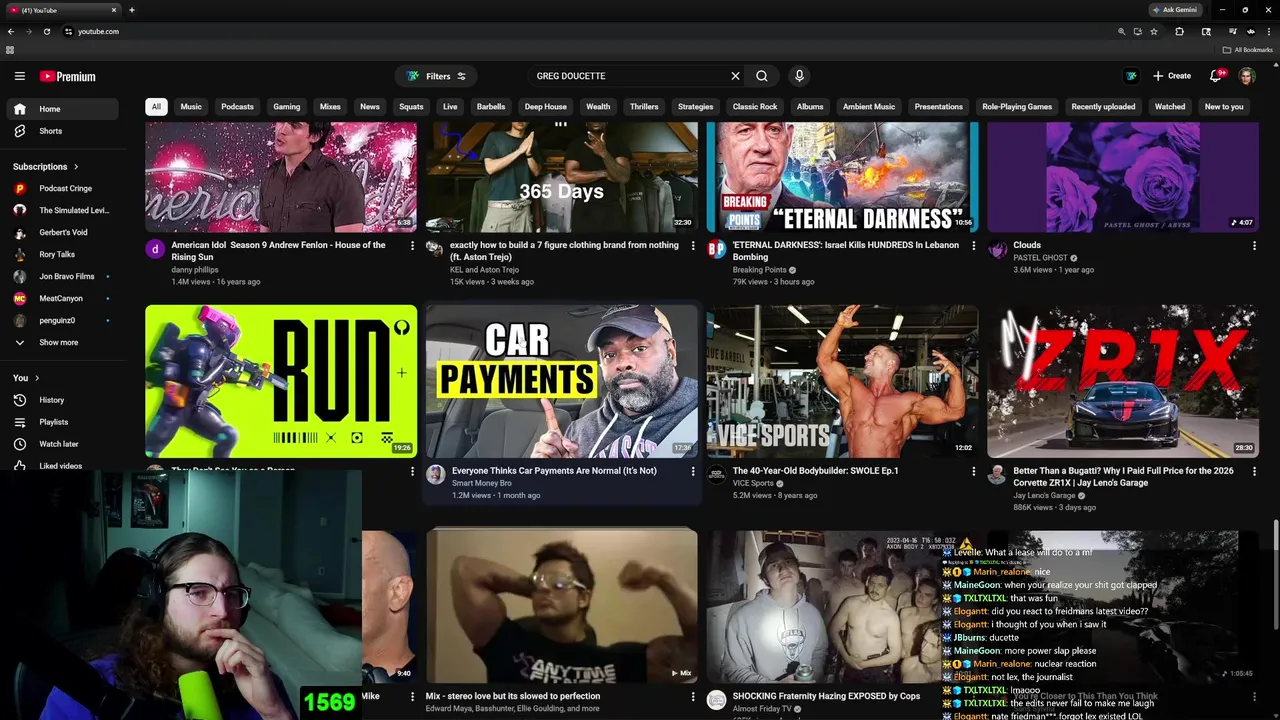This screenshot has width=1280, height=720.
Task: Open options menu for ETERNAL DARKNESS video
Action: 974,246
